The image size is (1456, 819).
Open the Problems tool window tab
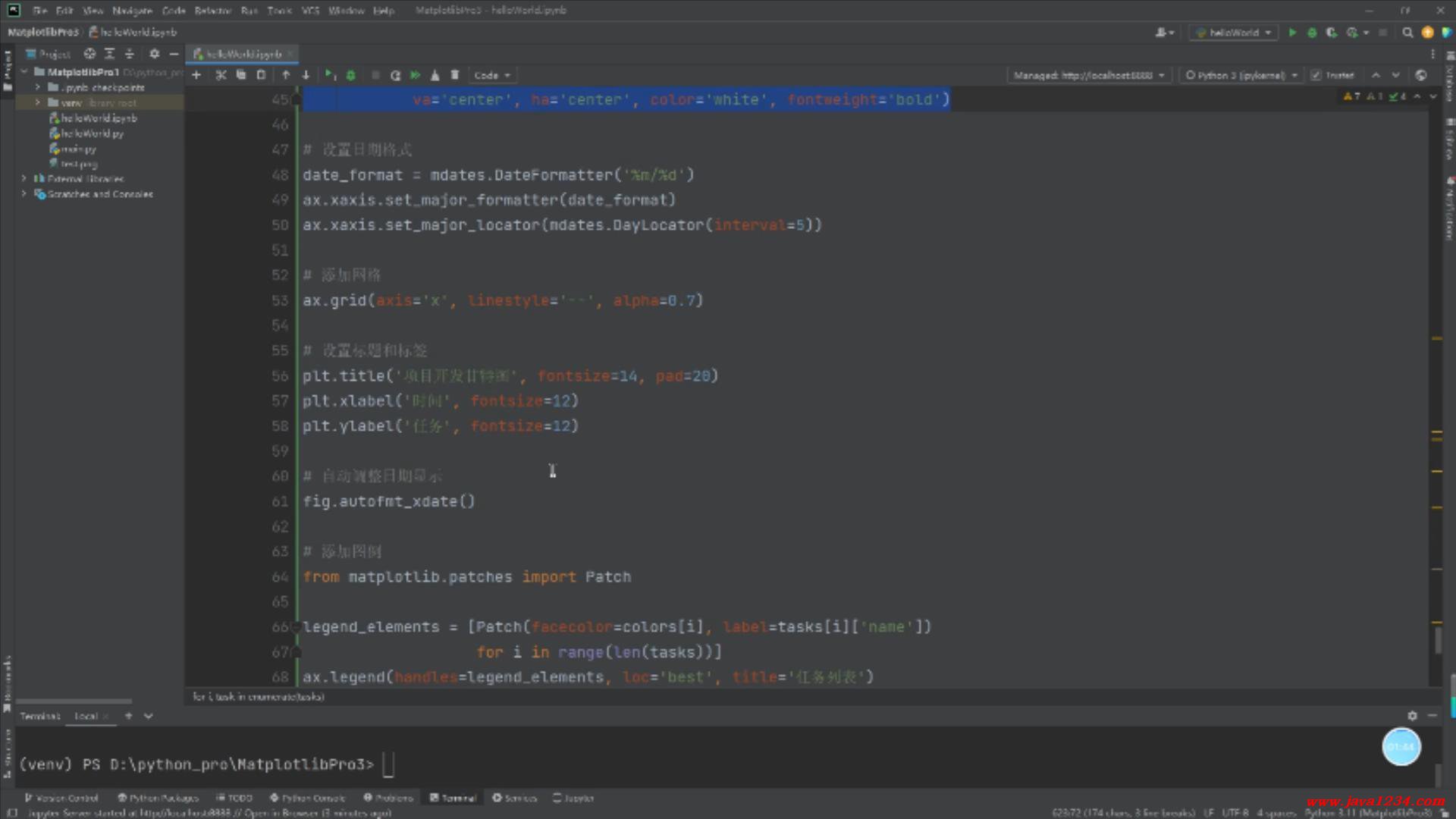[x=388, y=798]
